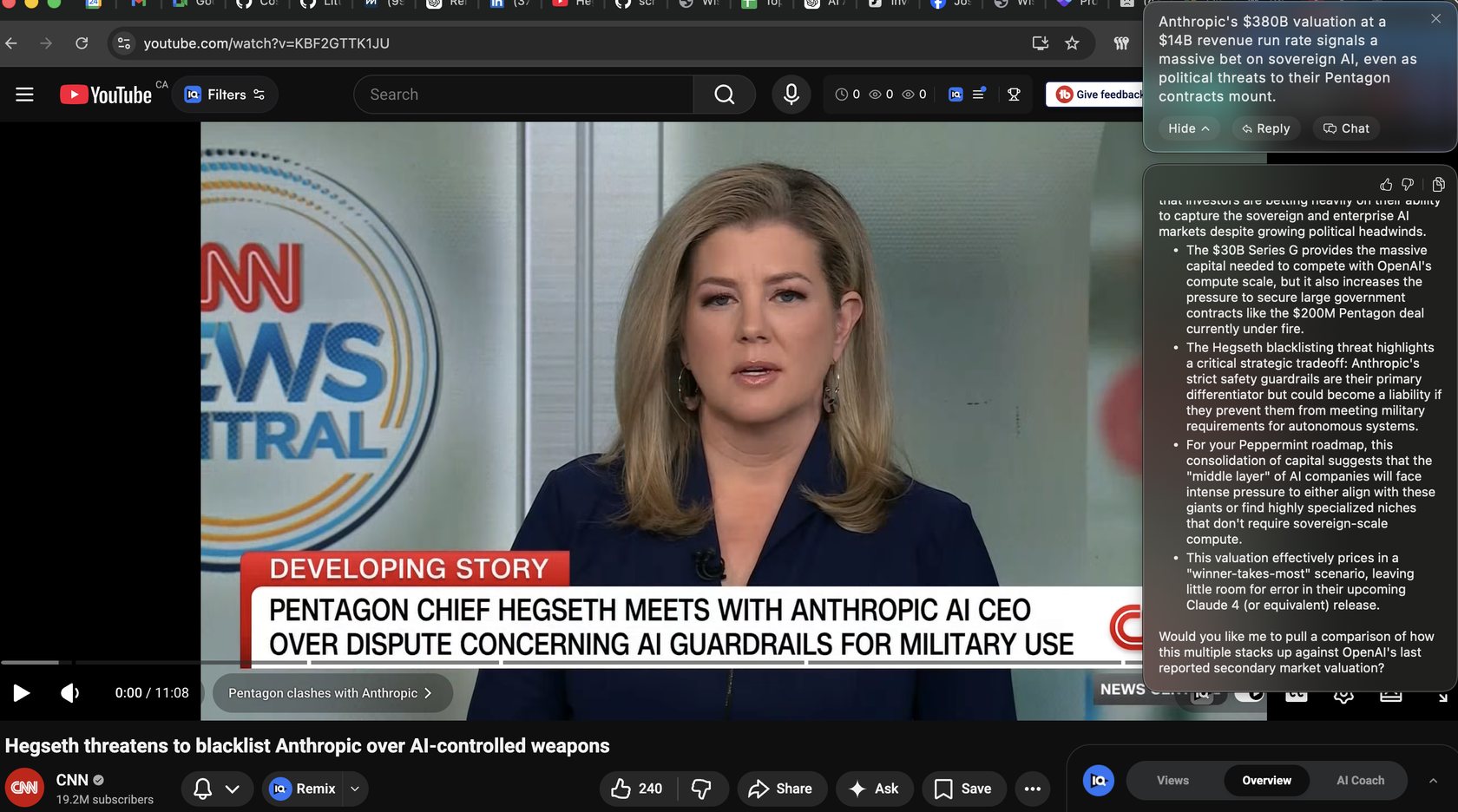The image size is (1458, 812).
Task: Copy the AI response with the copy icon
Action: [x=1438, y=185]
